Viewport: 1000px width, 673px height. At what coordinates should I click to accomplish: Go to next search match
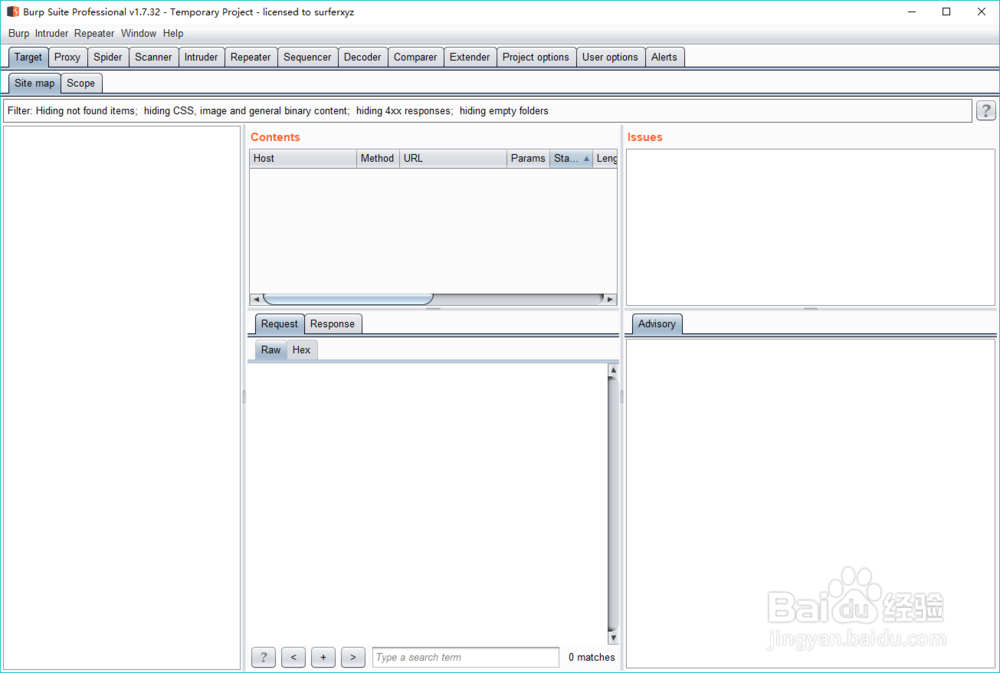[353, 657]
